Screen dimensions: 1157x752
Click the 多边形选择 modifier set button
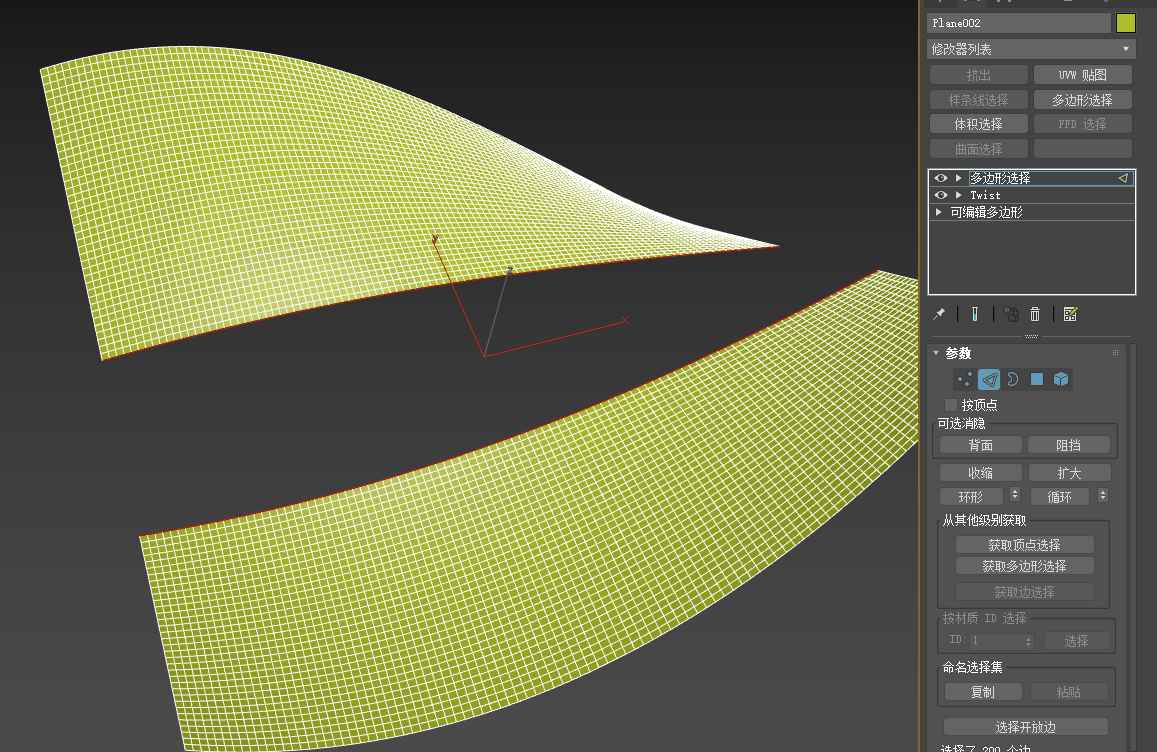tap(1082, 100)
